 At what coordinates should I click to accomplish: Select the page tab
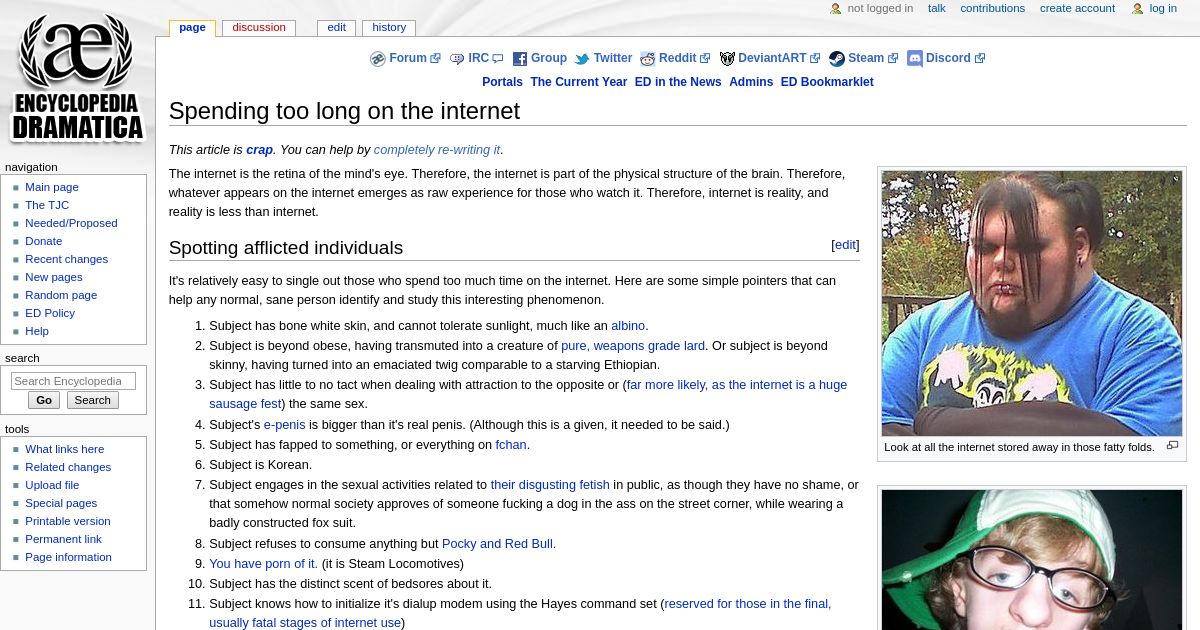click(192, 27)
